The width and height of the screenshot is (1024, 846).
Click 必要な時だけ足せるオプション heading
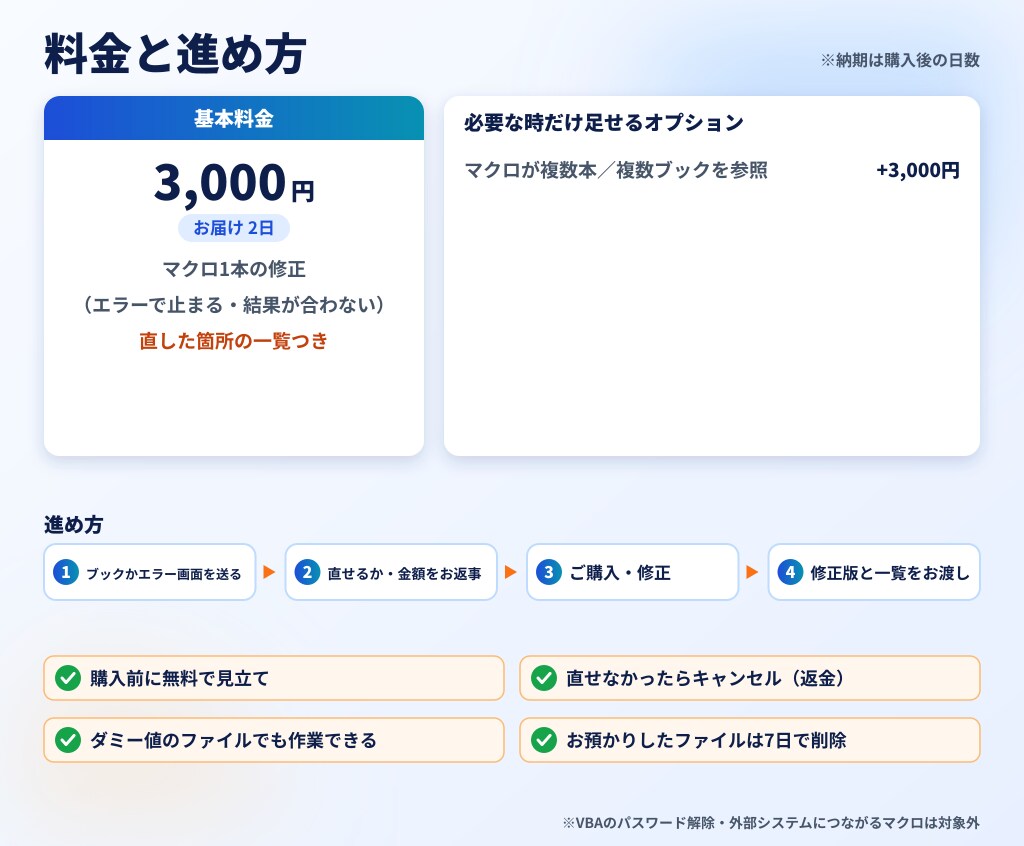(x=604, y=122)
